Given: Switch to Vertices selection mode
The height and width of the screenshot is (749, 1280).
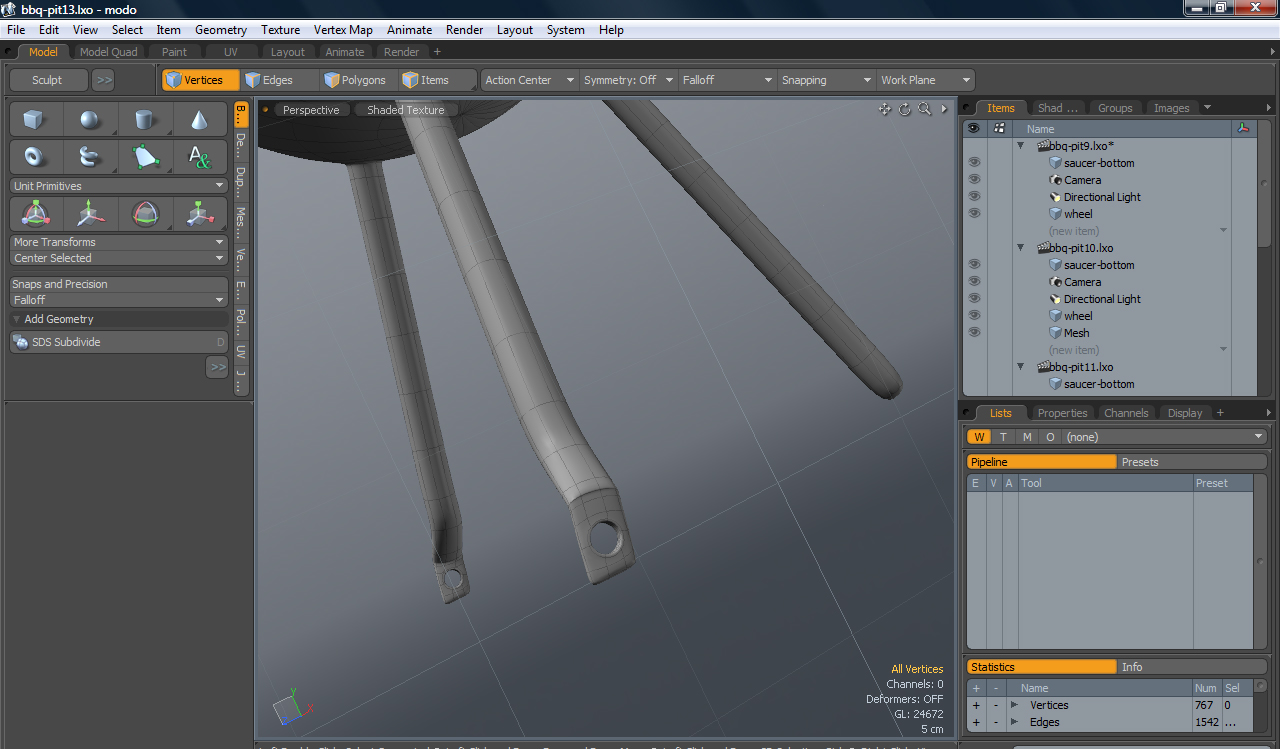Looking at the screenshot, I should [x=201, y=80].
